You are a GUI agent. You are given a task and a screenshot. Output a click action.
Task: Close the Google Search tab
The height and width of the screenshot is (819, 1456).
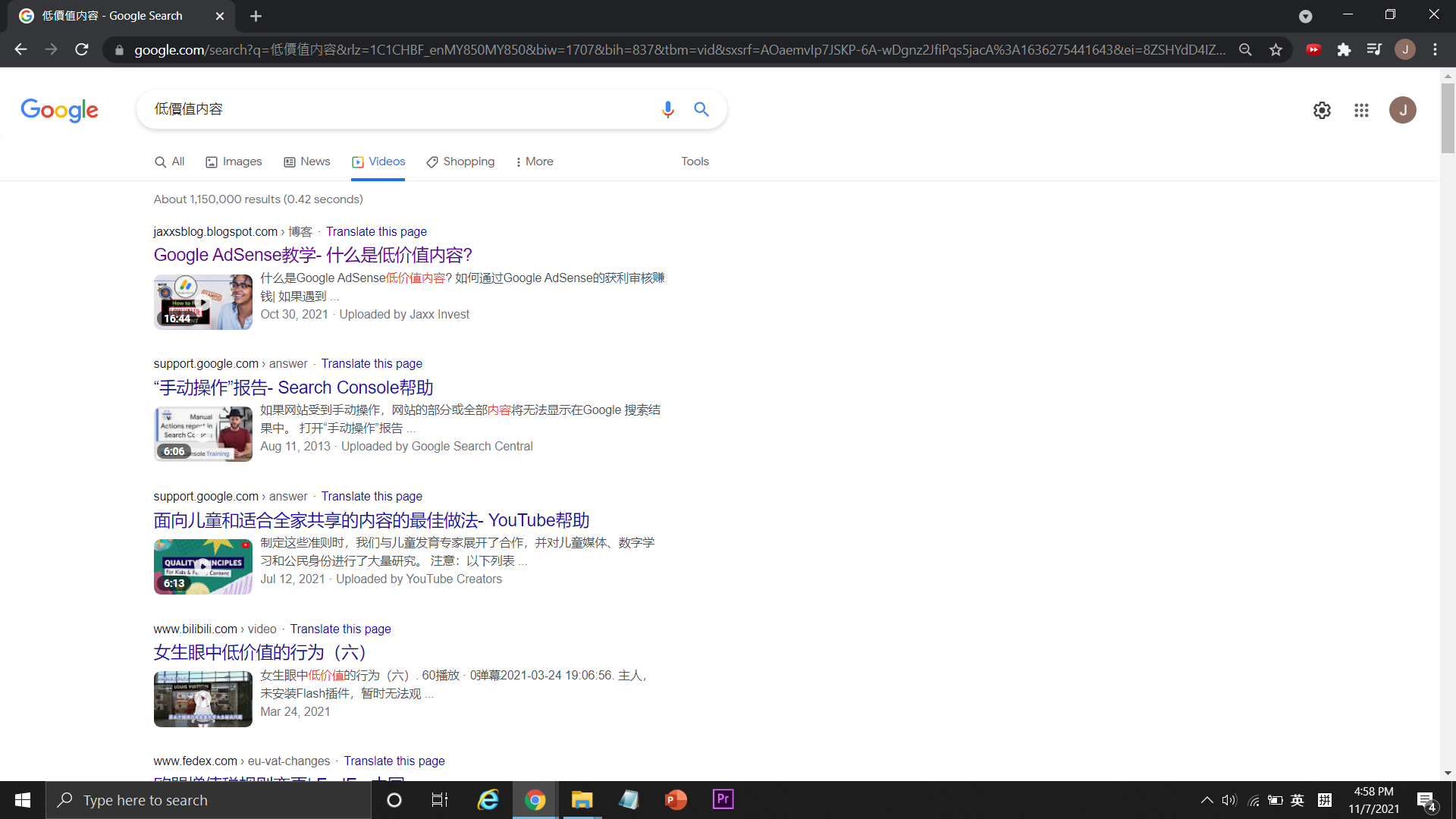click(220, 16)
